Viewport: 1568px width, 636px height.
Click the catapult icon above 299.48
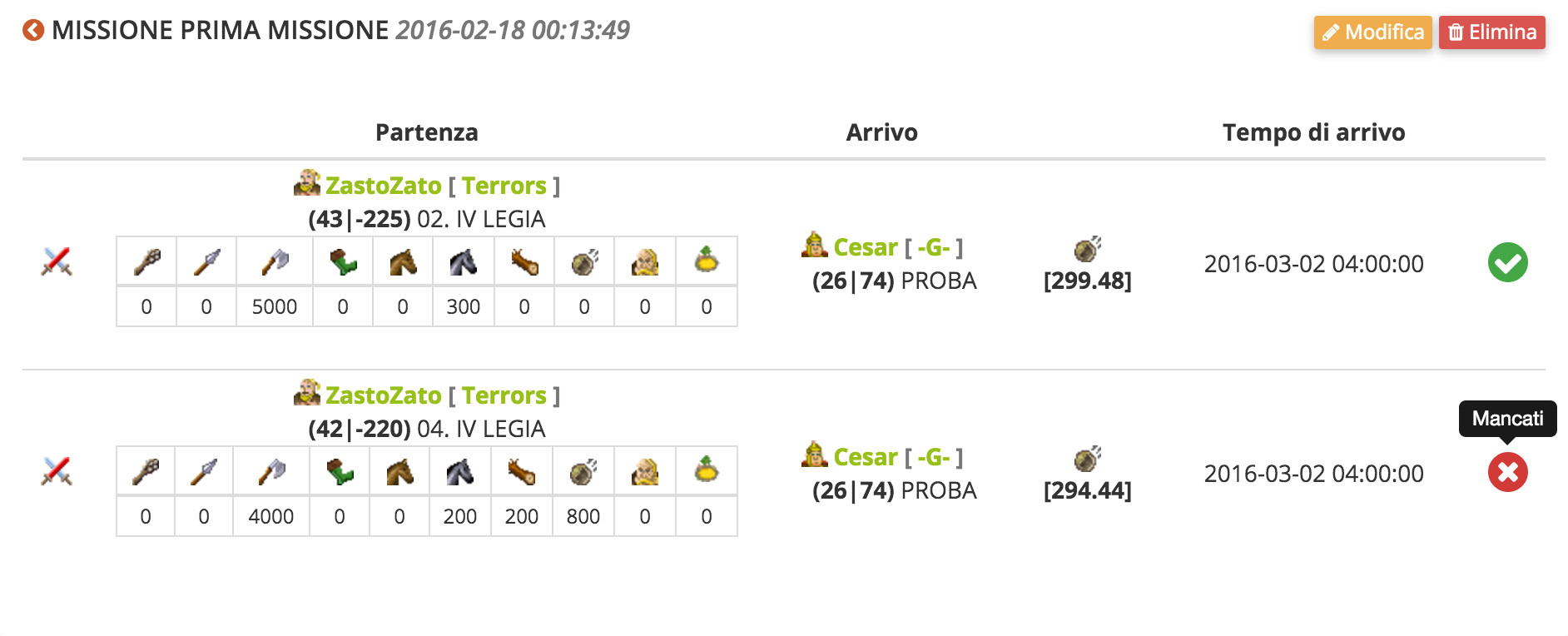(1087, 248)
